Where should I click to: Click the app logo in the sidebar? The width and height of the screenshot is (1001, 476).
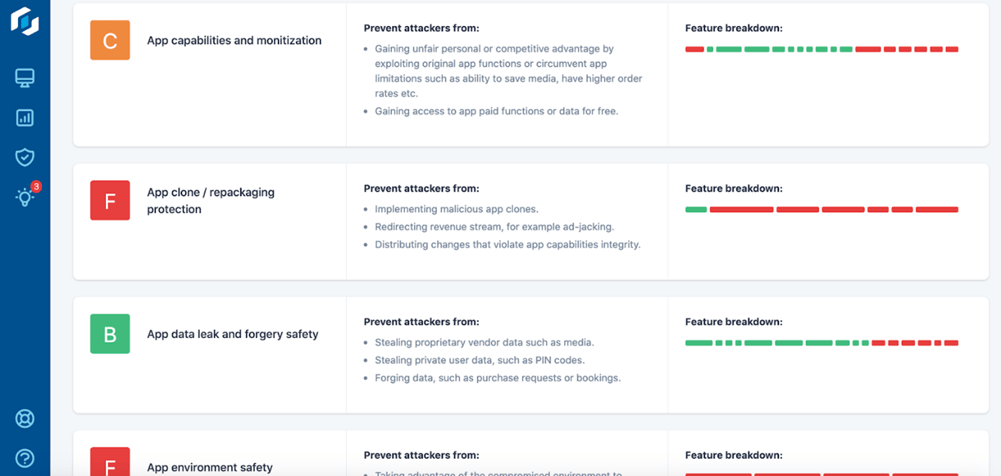tap(25, 20)
